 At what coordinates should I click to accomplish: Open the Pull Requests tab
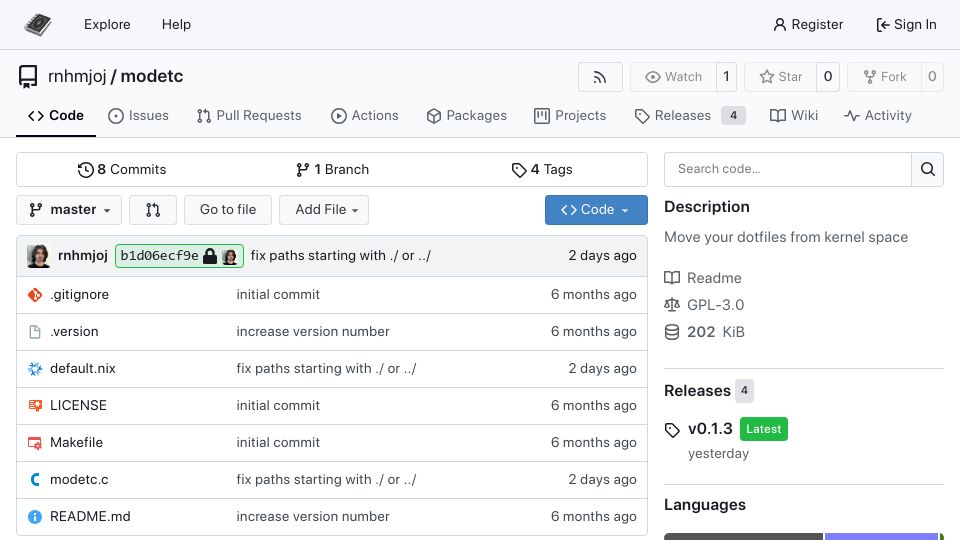pyautogui.click(x=249, y=116)
